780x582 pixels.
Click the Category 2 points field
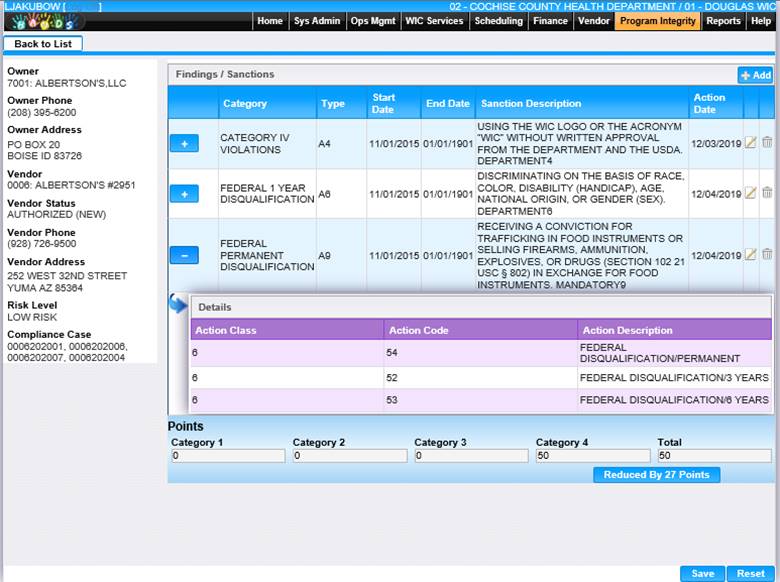coord(350,456)
